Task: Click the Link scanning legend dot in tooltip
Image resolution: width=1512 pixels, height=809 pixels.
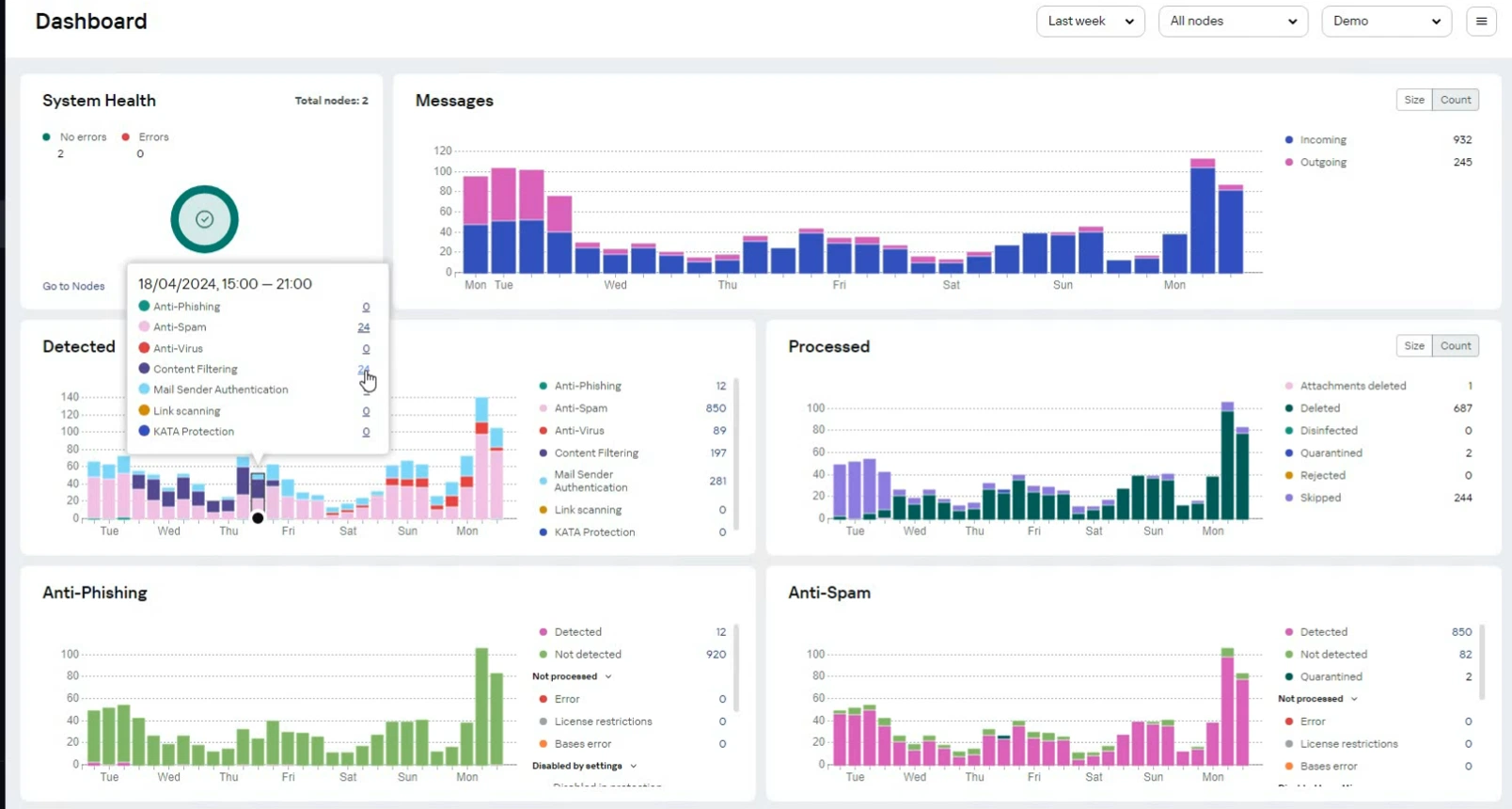Action: tap(144, 411)
